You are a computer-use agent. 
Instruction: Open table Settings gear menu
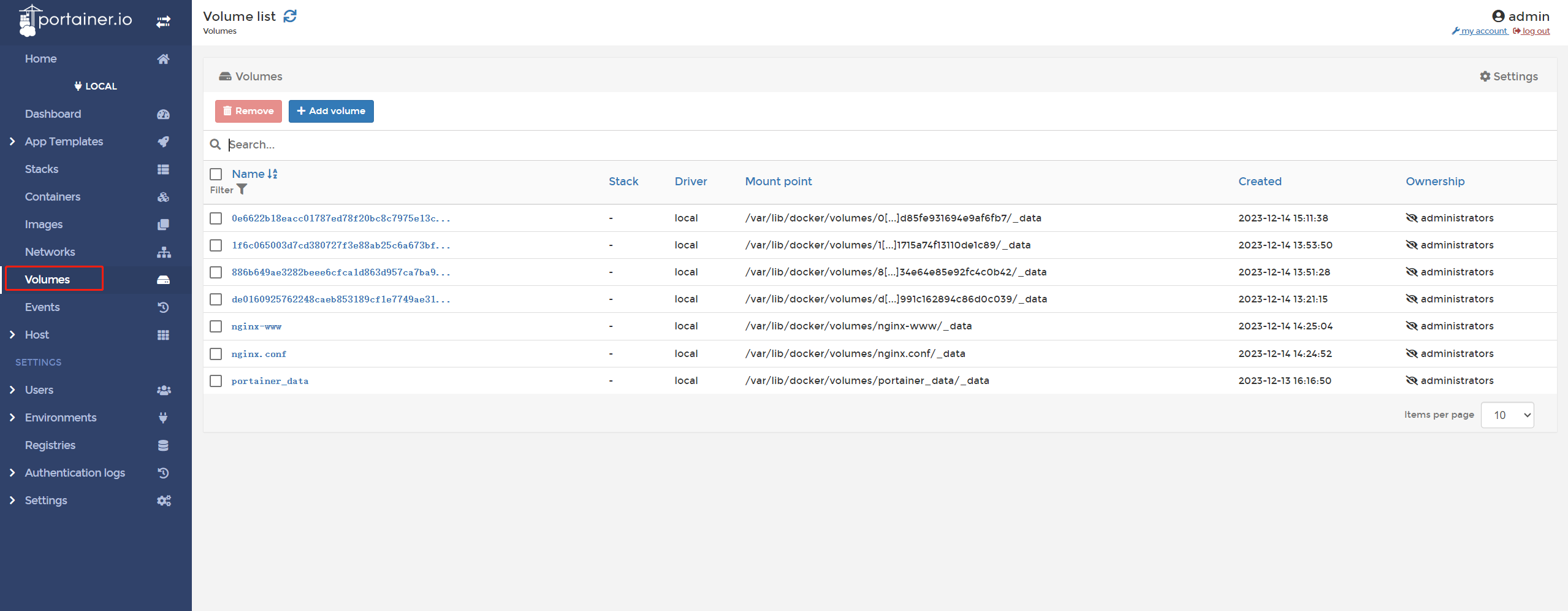(1509, 77)
